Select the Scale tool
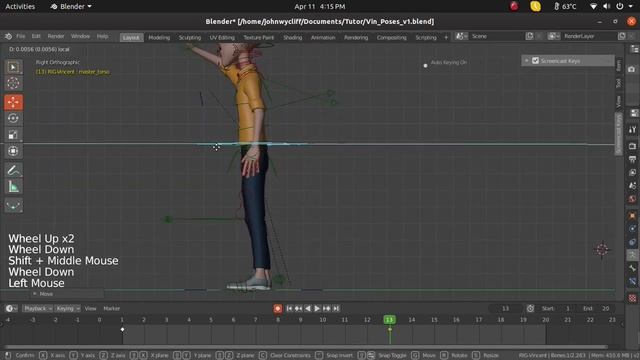 (x=13, y=135)
